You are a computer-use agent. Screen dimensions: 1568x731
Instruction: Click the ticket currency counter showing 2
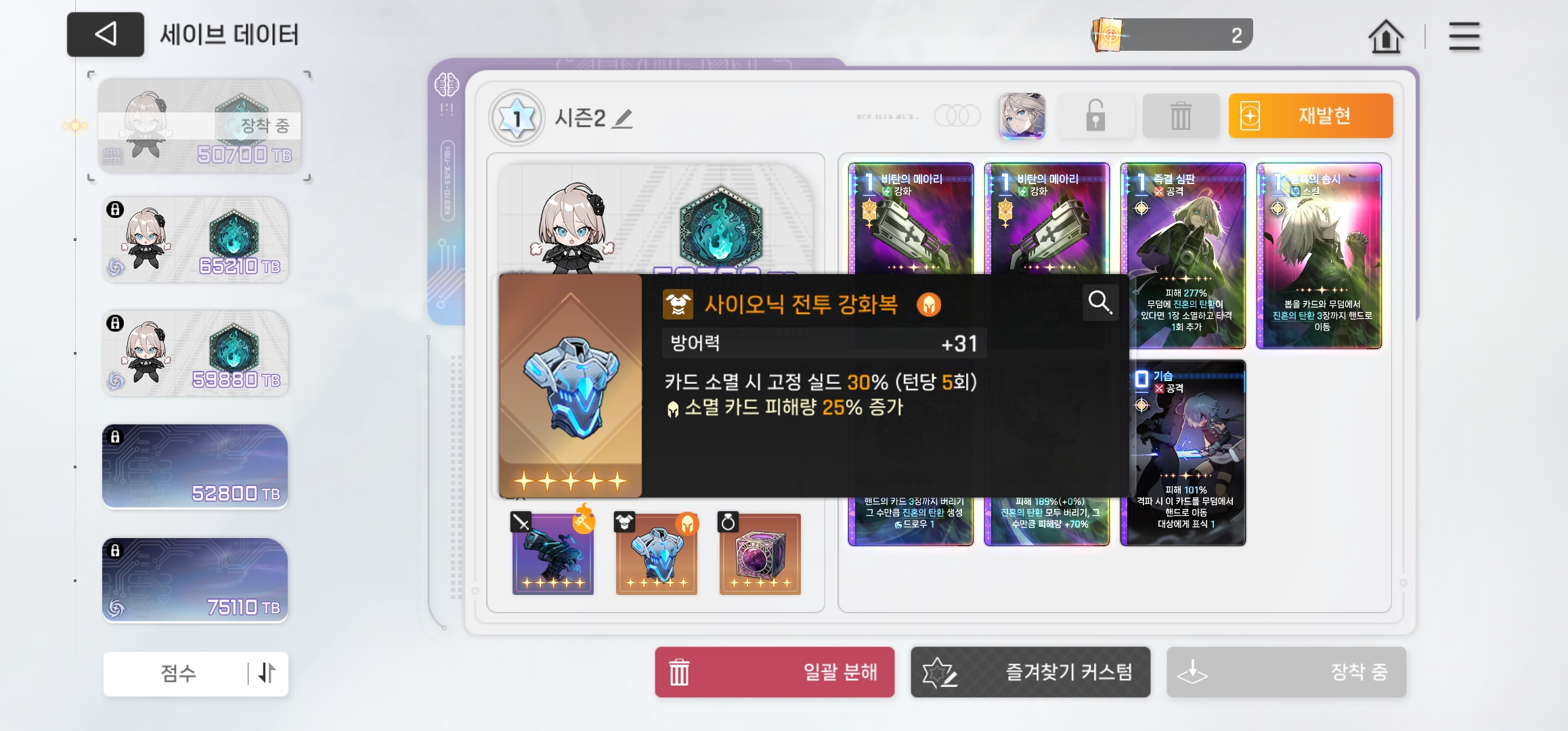[1172, 35]
